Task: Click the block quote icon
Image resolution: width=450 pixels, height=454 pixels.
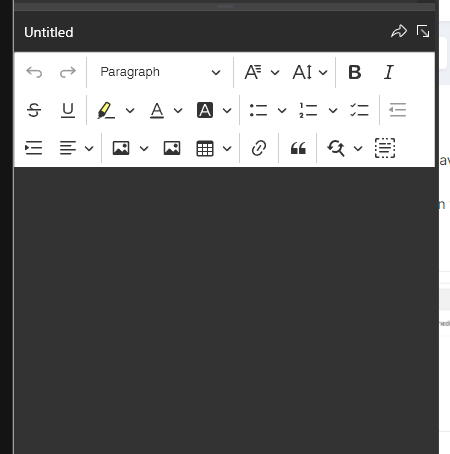Action: [298, 148]
